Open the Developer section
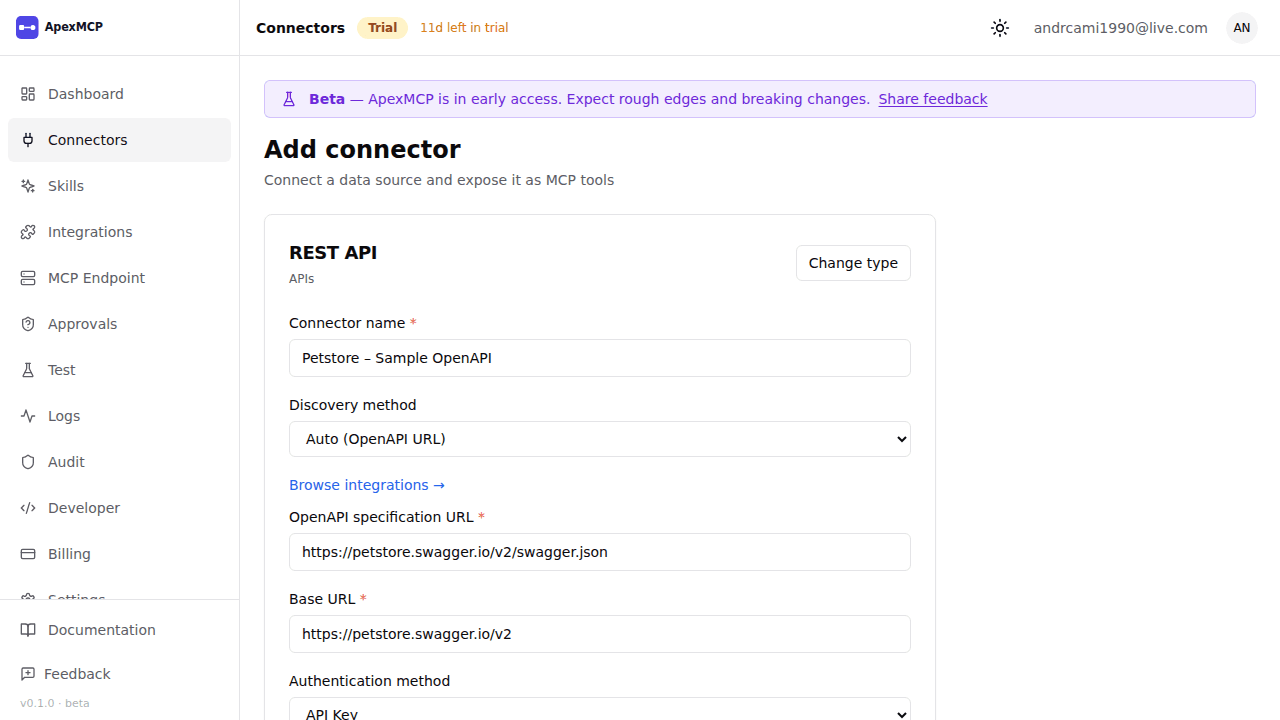This screenshot has height=720, width=1280. click(x=119, y=508)
